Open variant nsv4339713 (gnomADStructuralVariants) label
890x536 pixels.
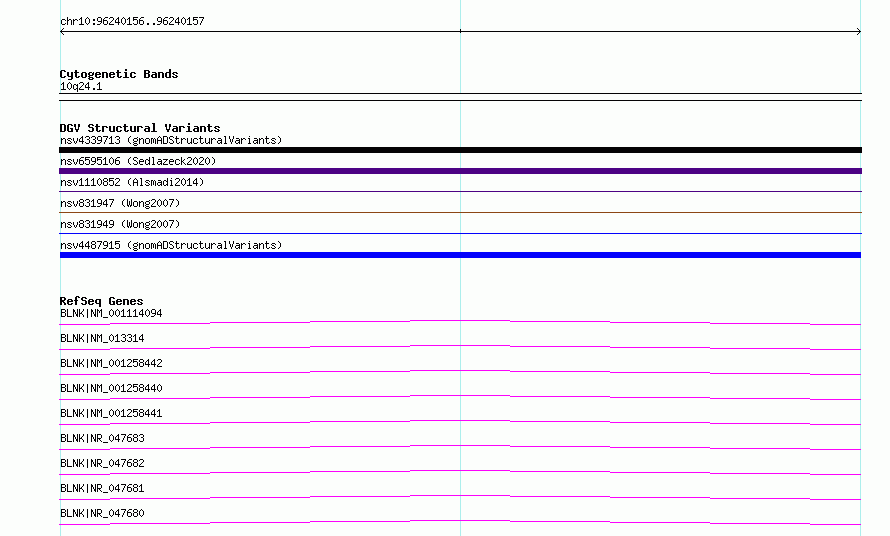click(x=171, y=140)
